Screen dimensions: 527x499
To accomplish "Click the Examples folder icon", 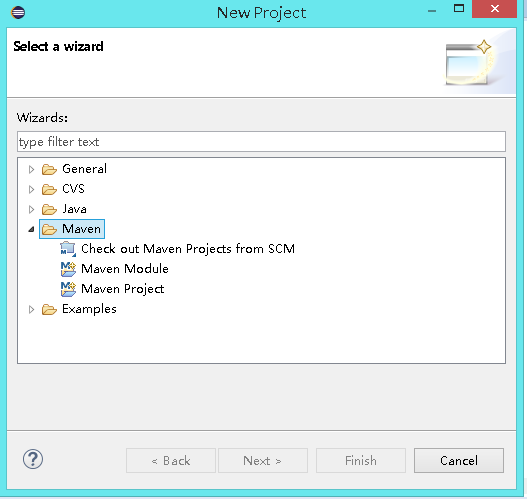I will pyautogui.click(x=49, y=309).
